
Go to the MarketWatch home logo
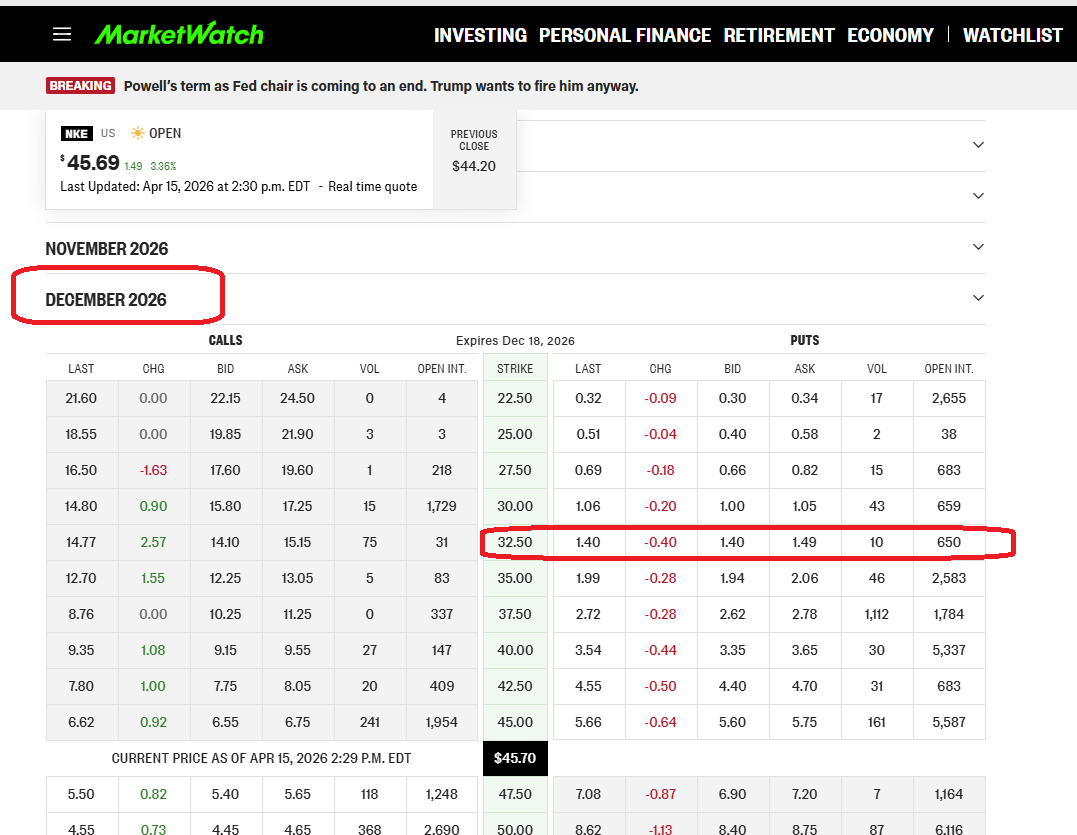pyautogui.click(x=179, y=34)
